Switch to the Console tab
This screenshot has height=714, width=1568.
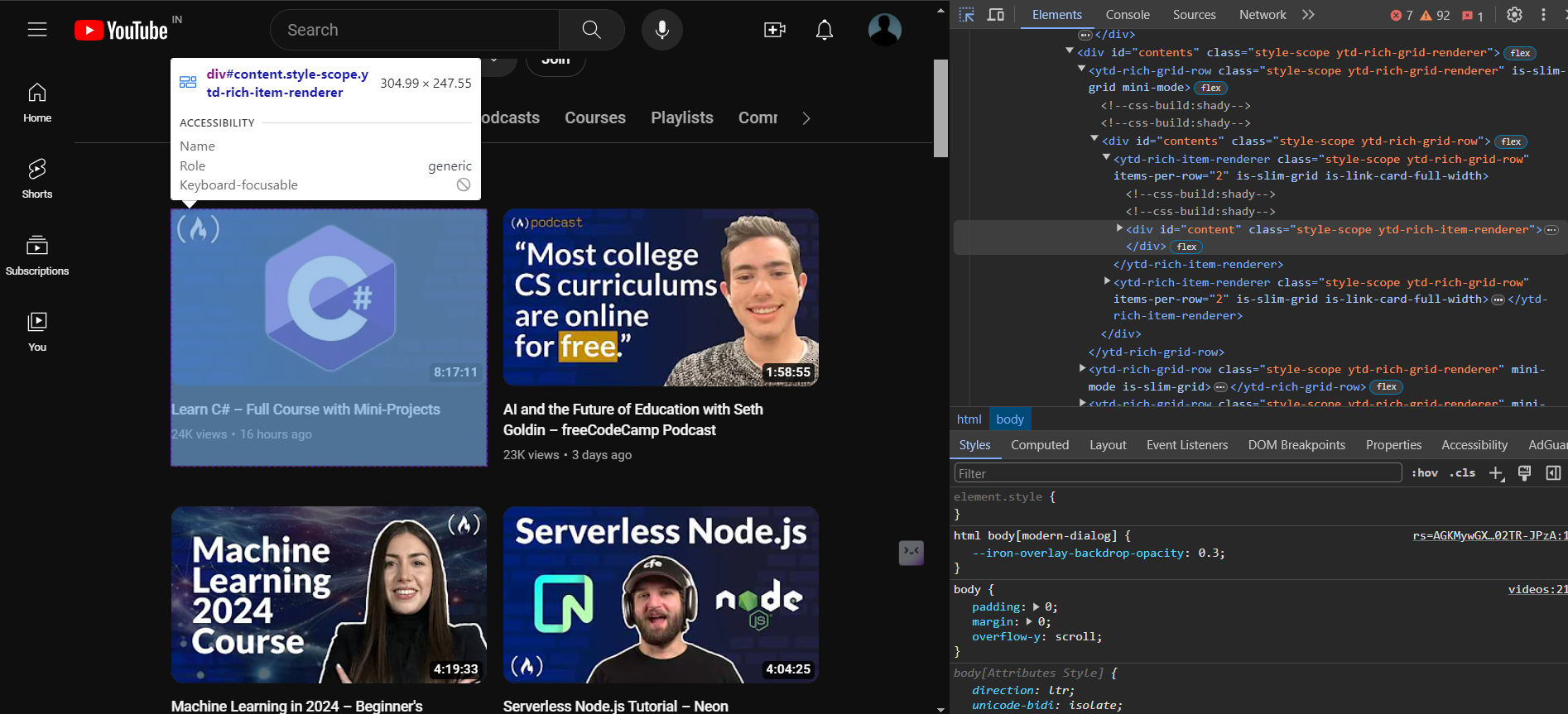pos(1127,15)
